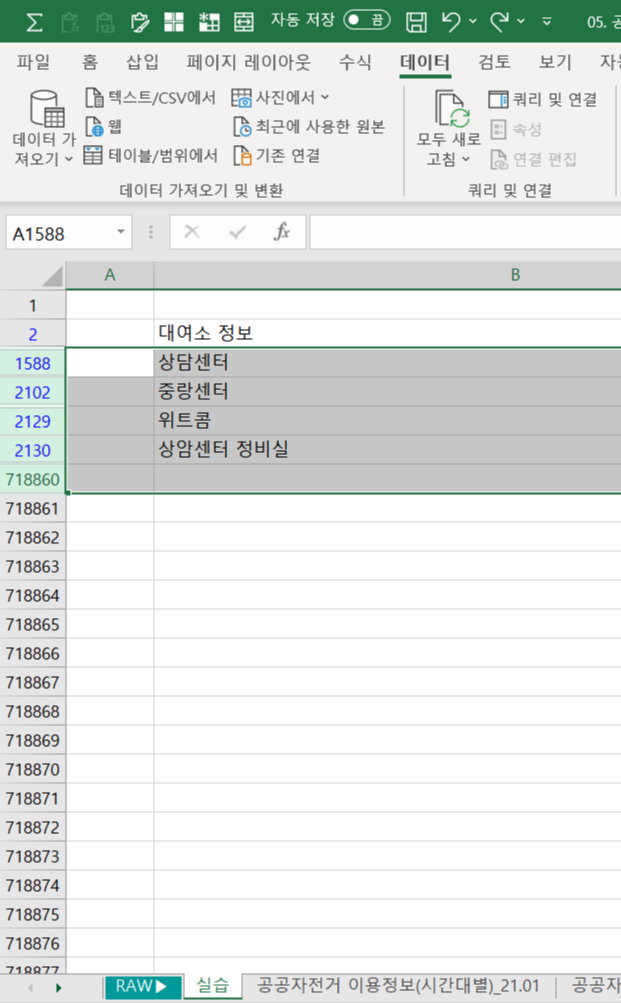Switch to the RAW▶ sheet tab

click(x=142, y=986)
